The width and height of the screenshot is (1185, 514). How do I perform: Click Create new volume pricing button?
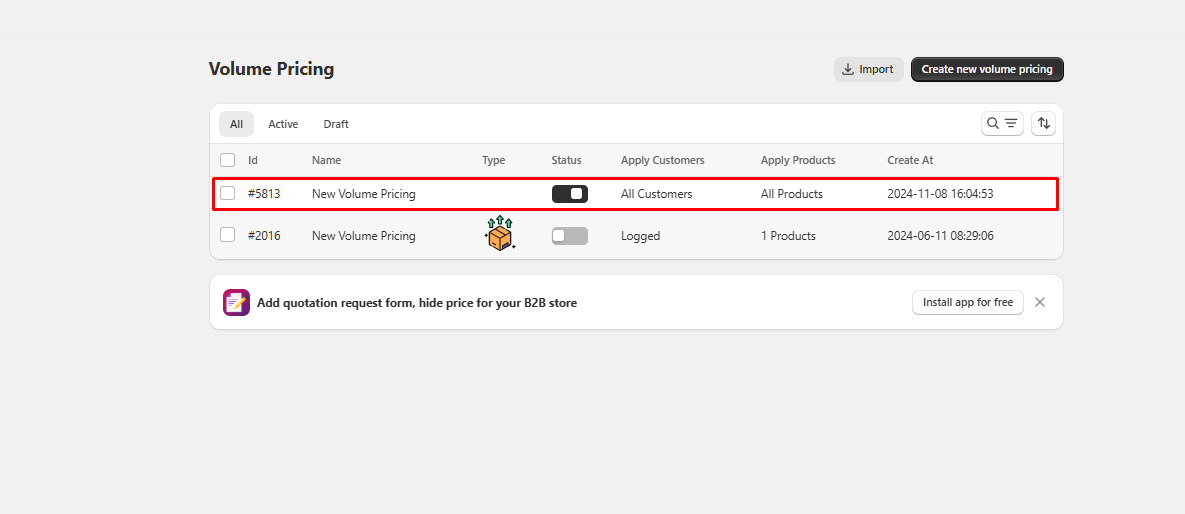click(986, 69)
